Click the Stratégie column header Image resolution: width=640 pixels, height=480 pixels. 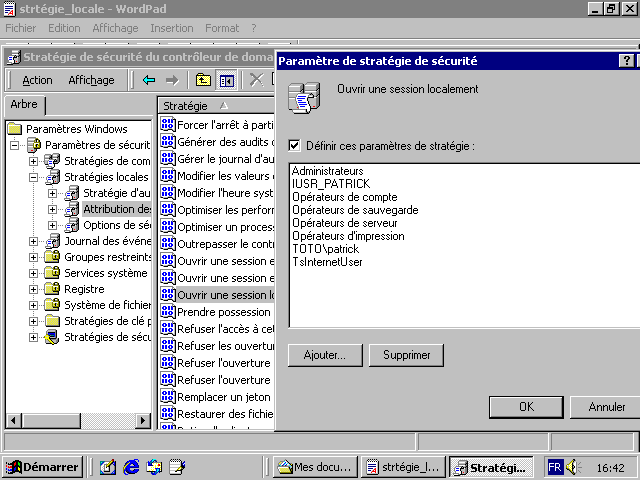[x=185, y=105]
